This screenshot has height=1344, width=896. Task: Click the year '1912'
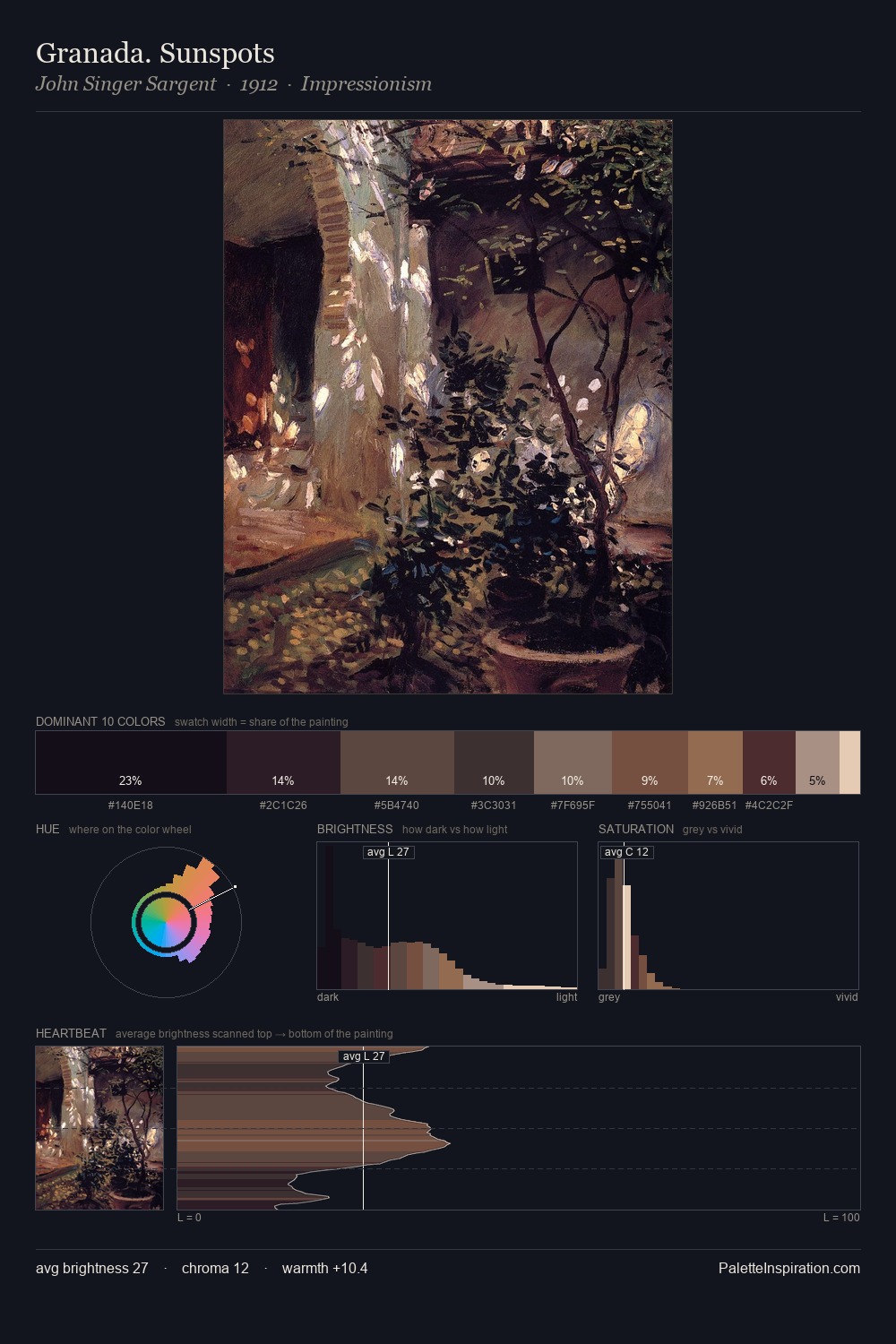point(259,84)
